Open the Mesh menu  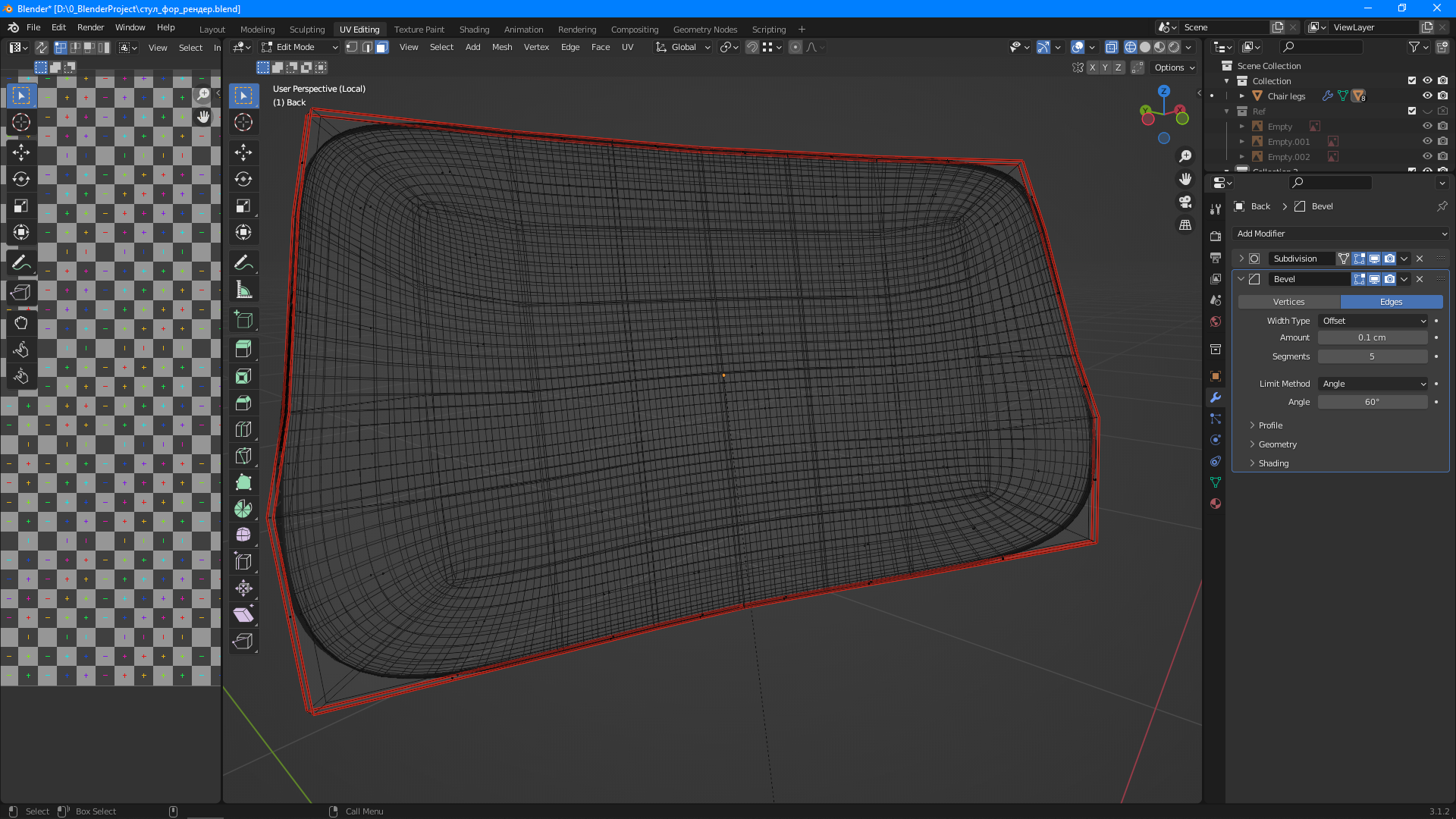(501, 47)
